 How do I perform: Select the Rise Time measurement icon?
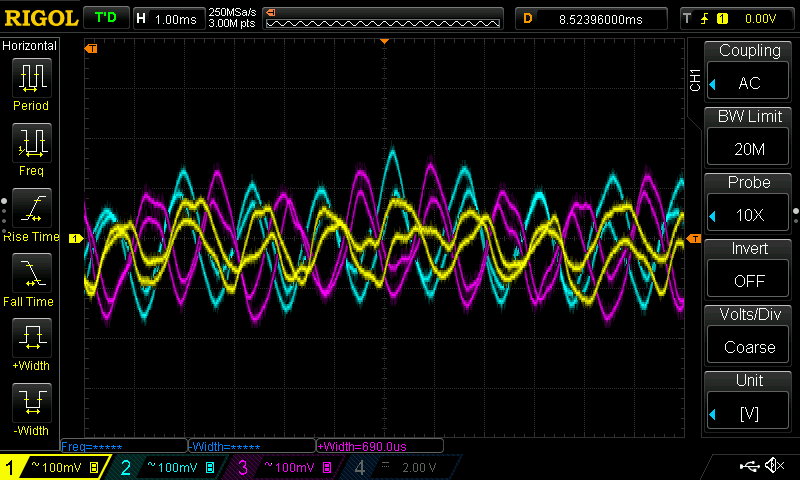(x=32, y=208)
